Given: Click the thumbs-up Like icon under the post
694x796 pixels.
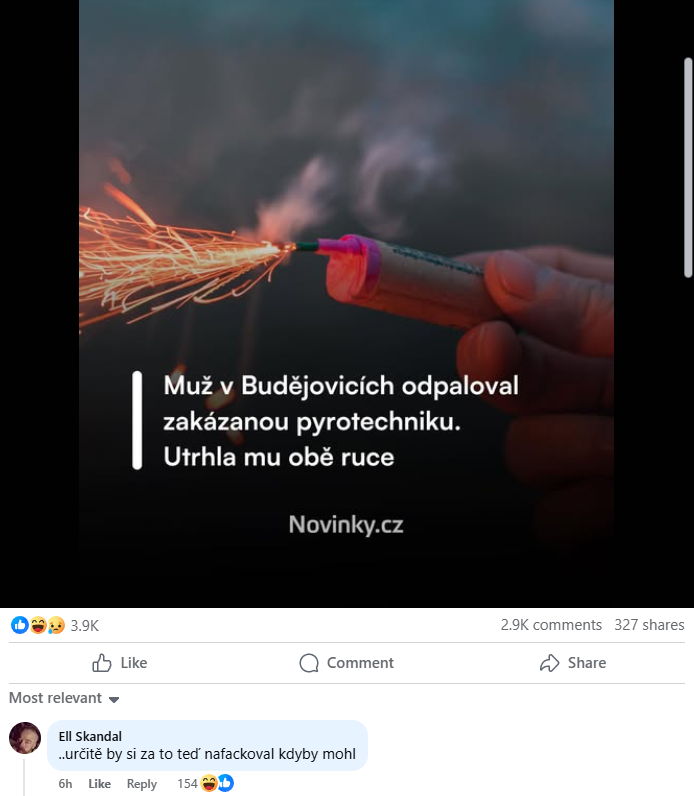Looking at the screenshot, I should coord(102,662).
